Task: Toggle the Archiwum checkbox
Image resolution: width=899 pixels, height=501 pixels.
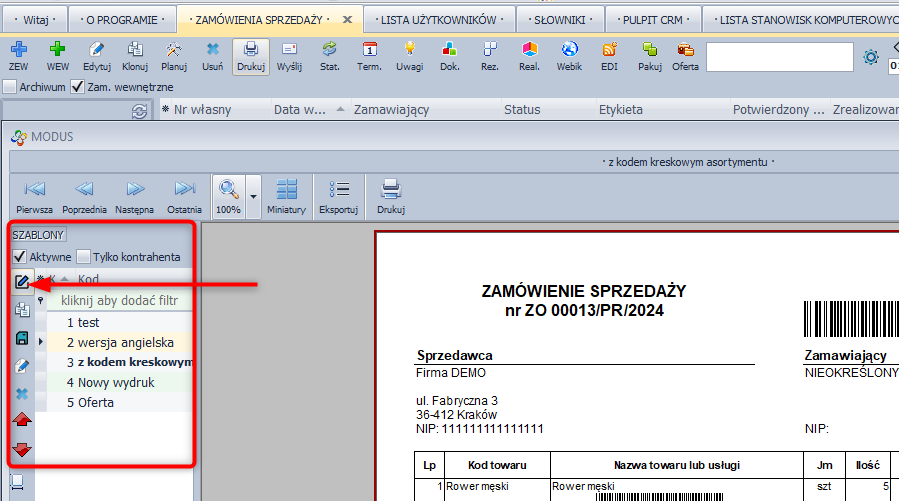Action: [10, 87]
